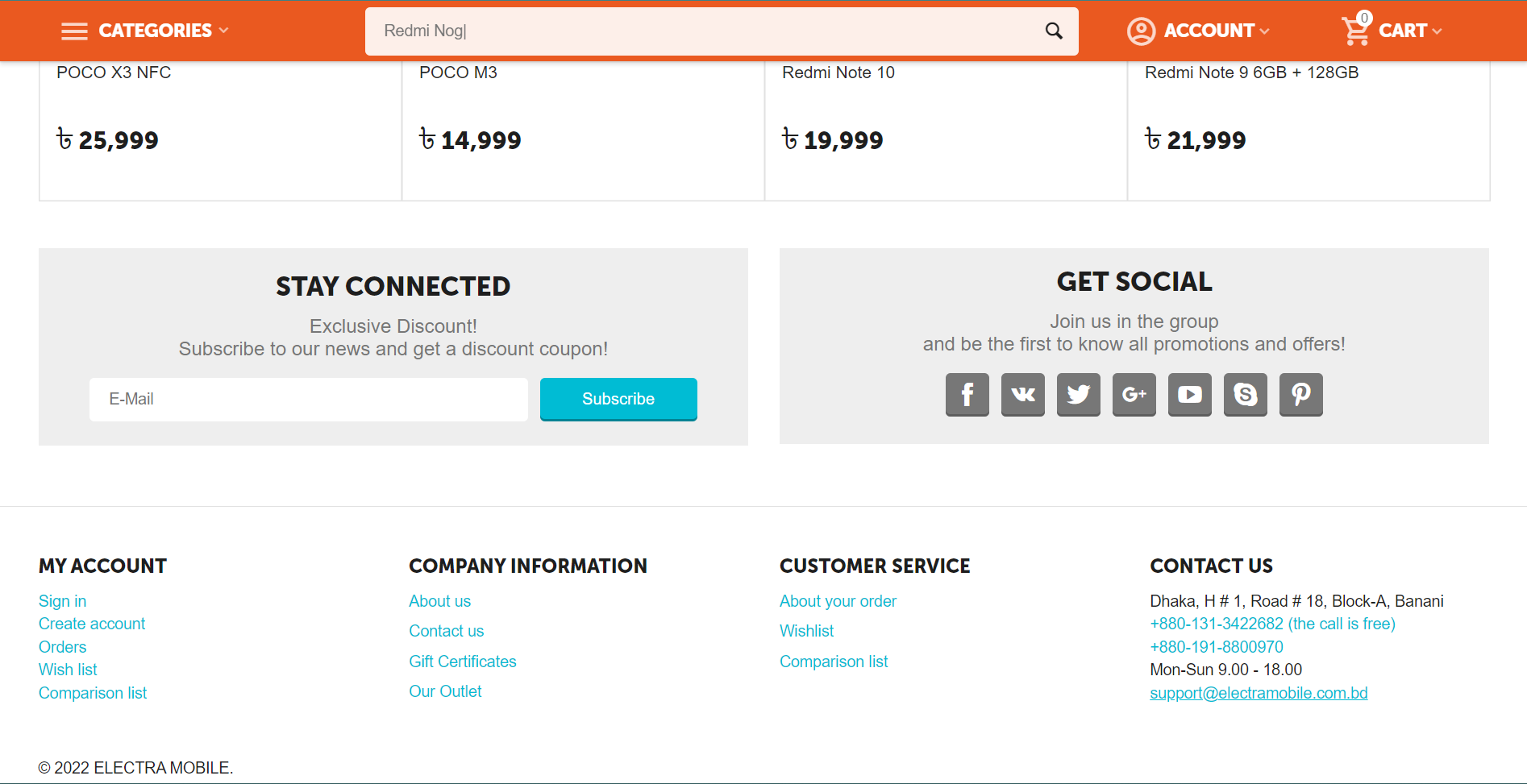Viewport: 1527px width, 784px height.
Task: Open the Account dropdown
Action: click(1198, 31)
